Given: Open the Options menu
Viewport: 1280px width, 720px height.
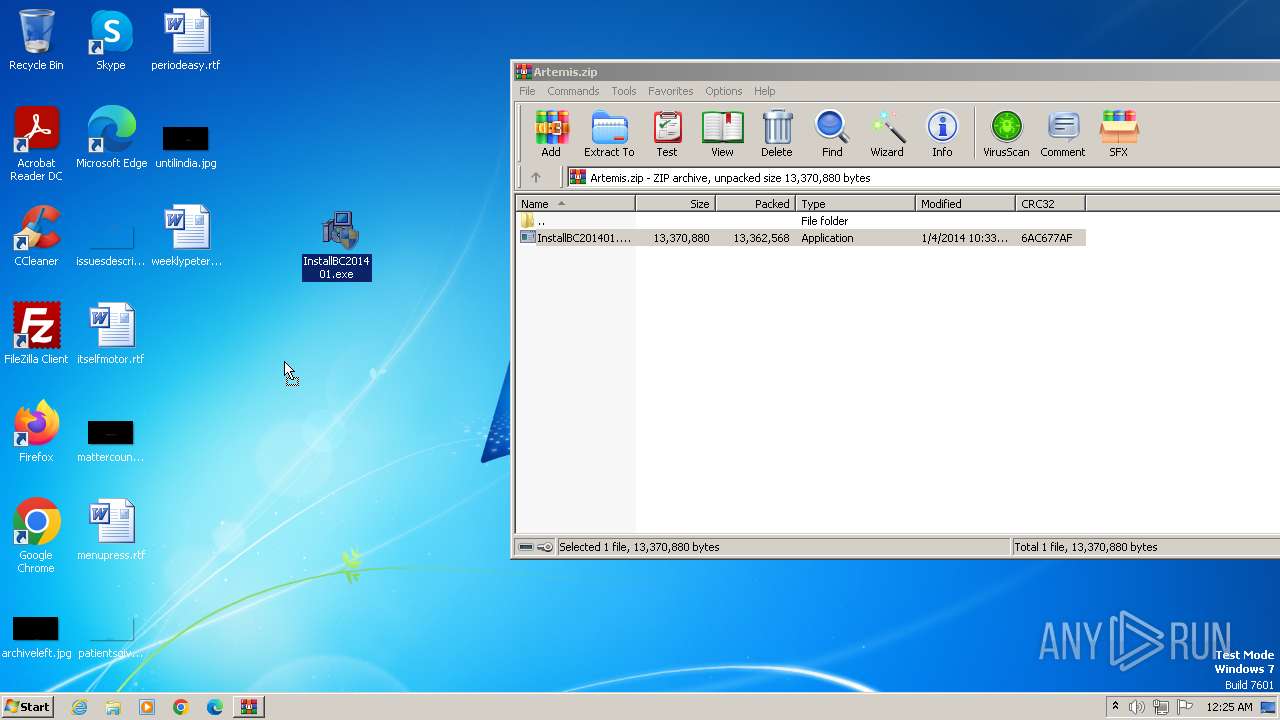Looking at the screenshot, I should pos(723,91).
